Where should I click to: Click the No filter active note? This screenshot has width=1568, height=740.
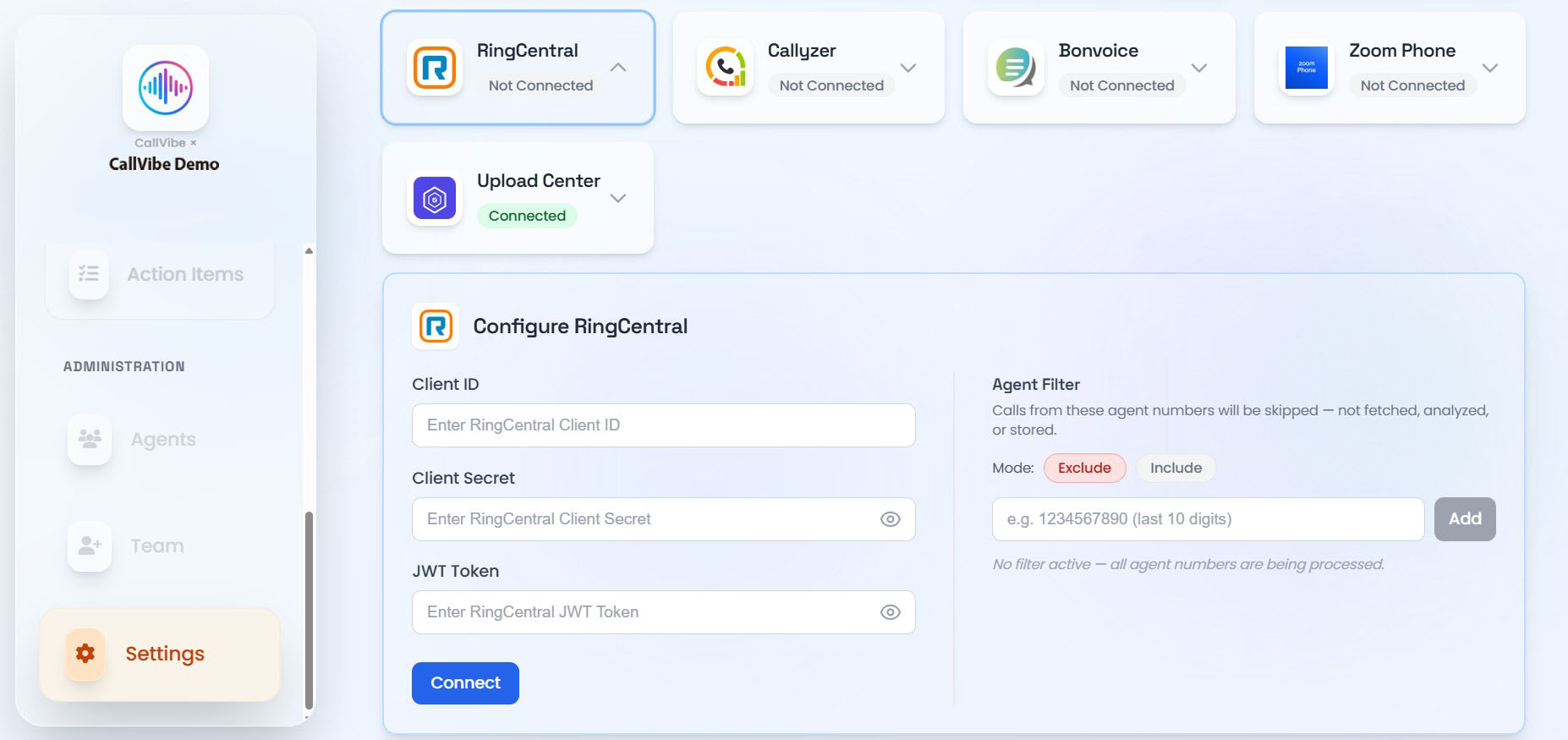[x=1188, y=564]
